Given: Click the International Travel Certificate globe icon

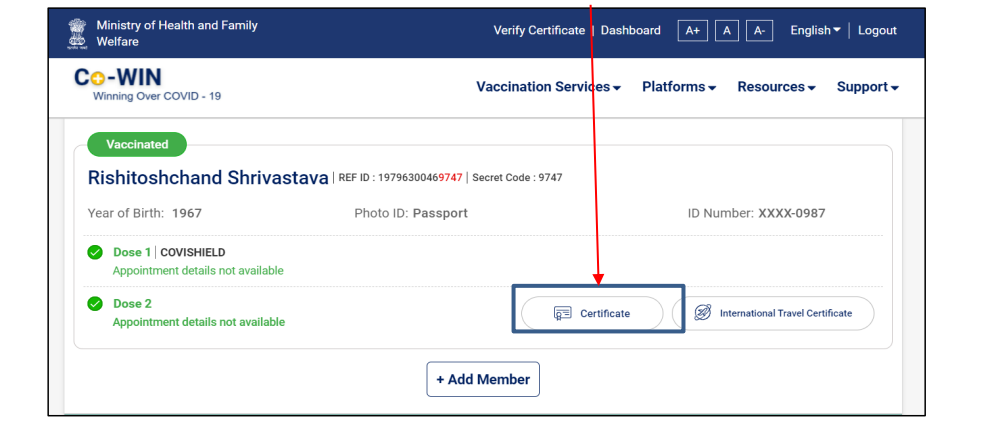Looking at the screenshot, I should pos(703,313).
